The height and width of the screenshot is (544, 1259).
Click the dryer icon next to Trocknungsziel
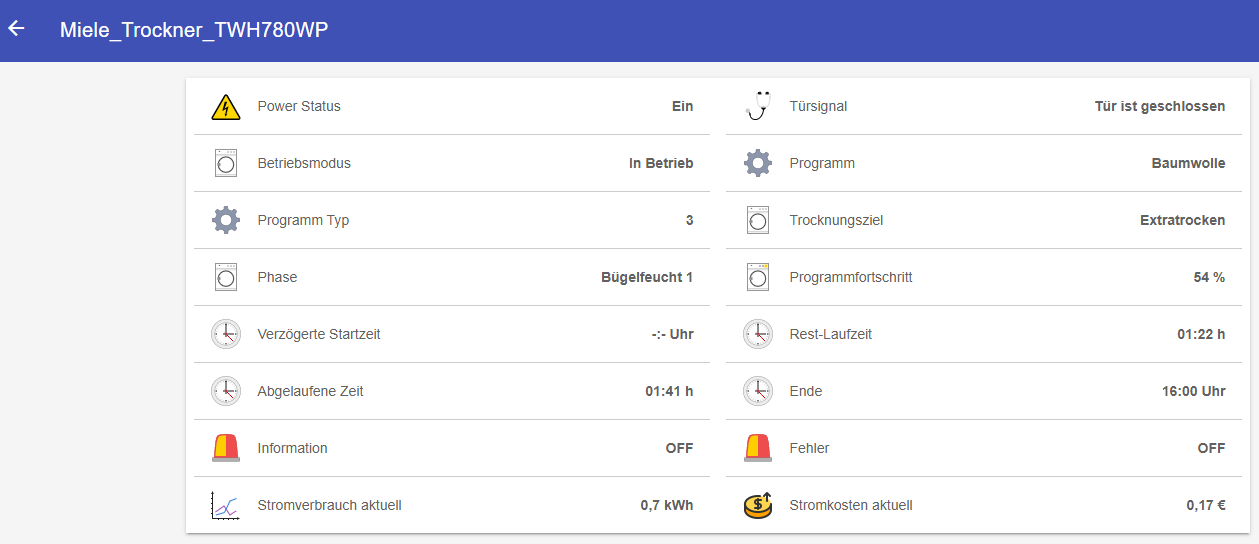[x=758, y=220]
